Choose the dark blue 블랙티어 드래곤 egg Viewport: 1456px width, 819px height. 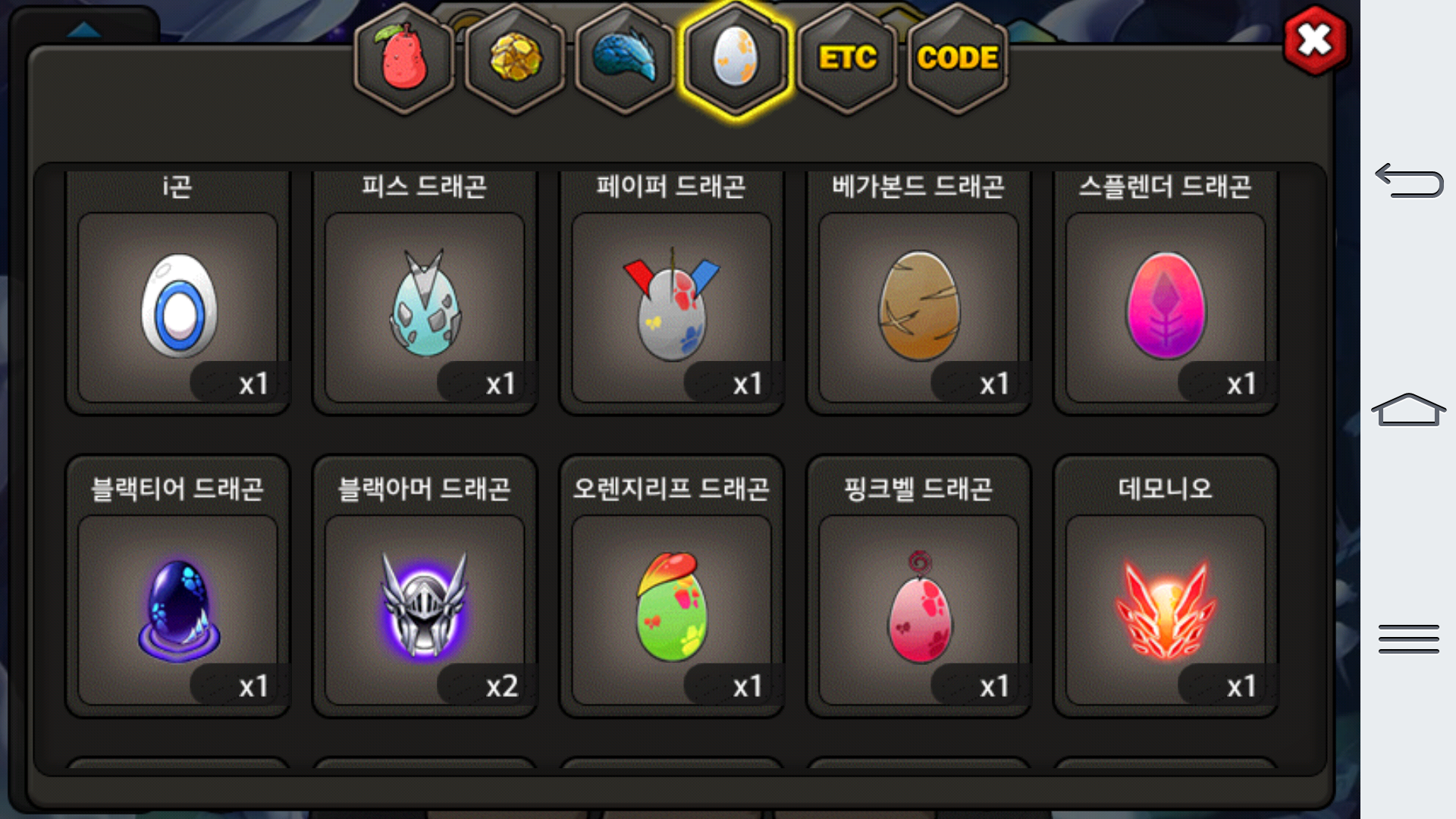click(x=178, y=610)
